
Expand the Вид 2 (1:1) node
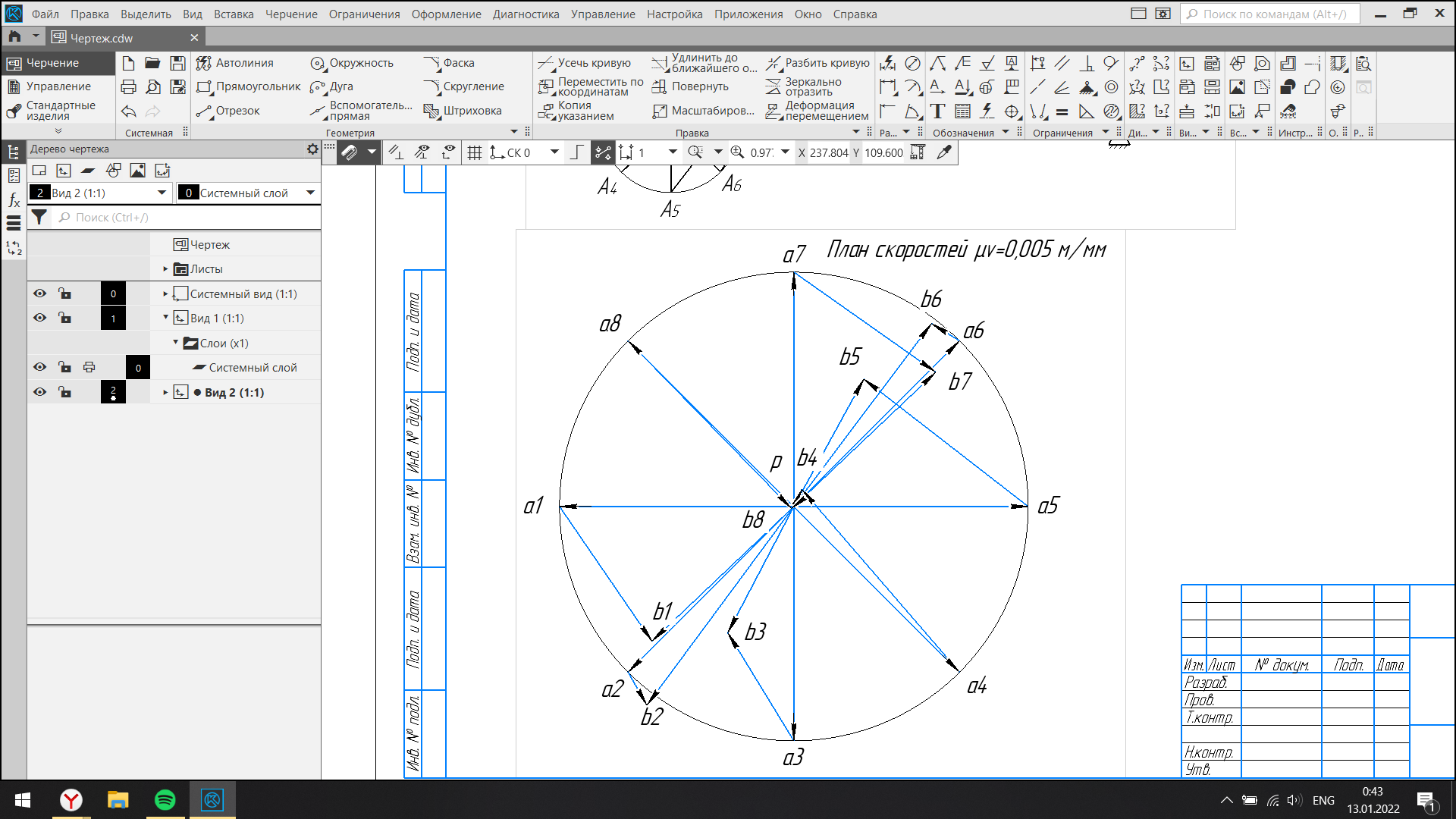tap(165, 392)
